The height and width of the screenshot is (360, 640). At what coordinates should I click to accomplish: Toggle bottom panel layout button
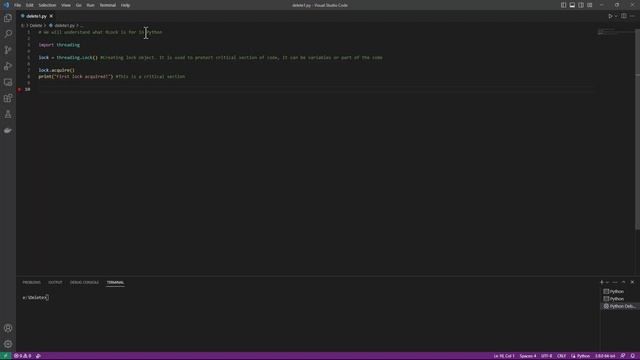[572, 5]
